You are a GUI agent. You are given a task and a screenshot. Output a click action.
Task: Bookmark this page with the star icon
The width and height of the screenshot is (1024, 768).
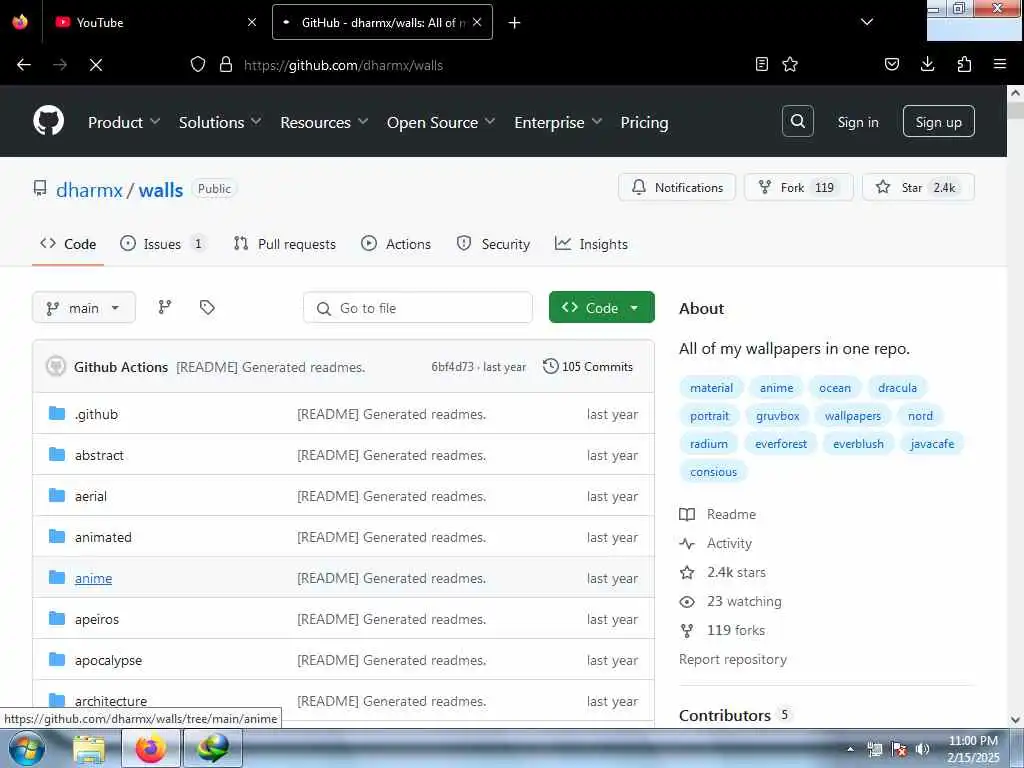pyautogui.click(x=790, y=64)
